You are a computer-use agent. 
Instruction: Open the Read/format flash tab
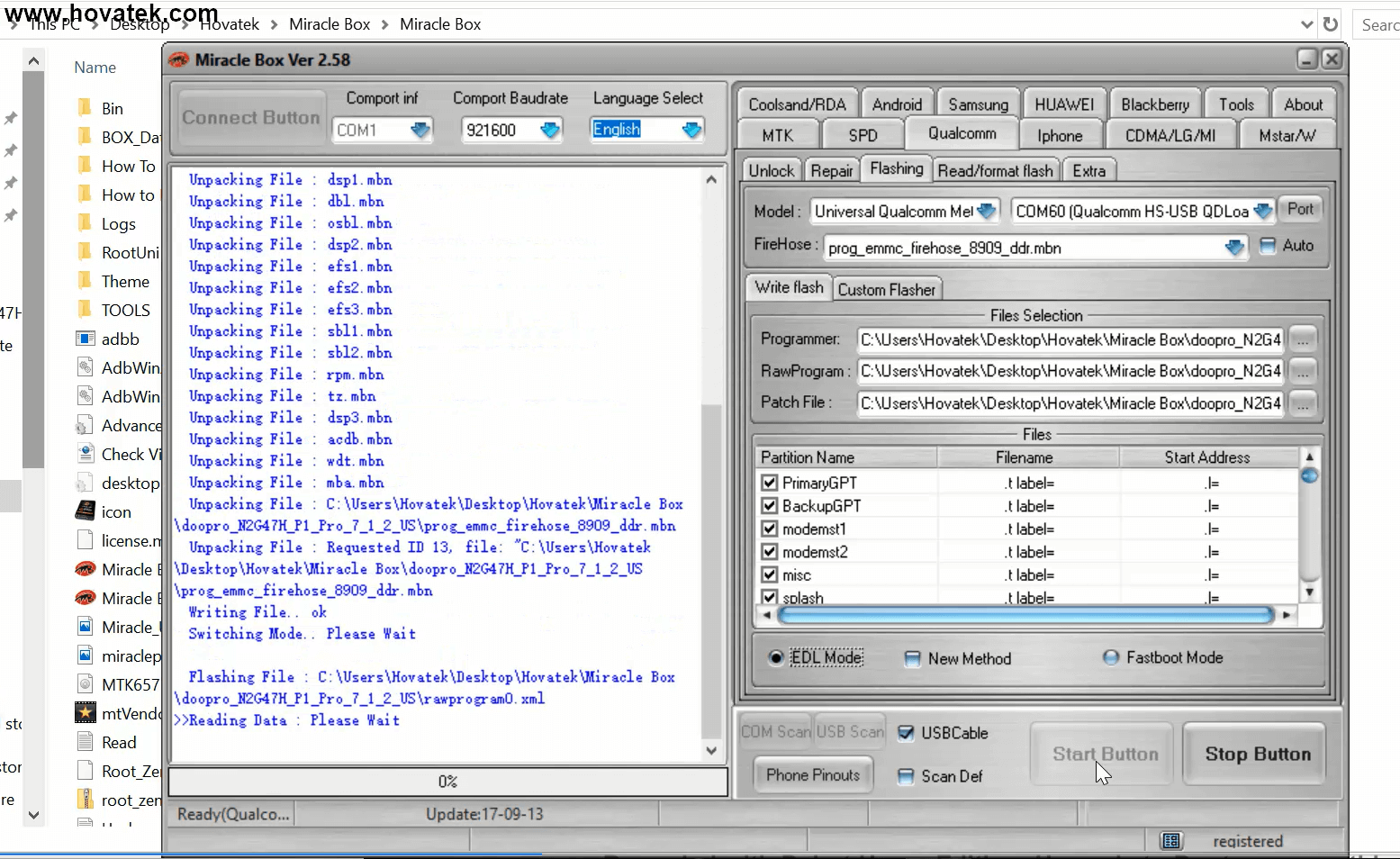(995, 171)
